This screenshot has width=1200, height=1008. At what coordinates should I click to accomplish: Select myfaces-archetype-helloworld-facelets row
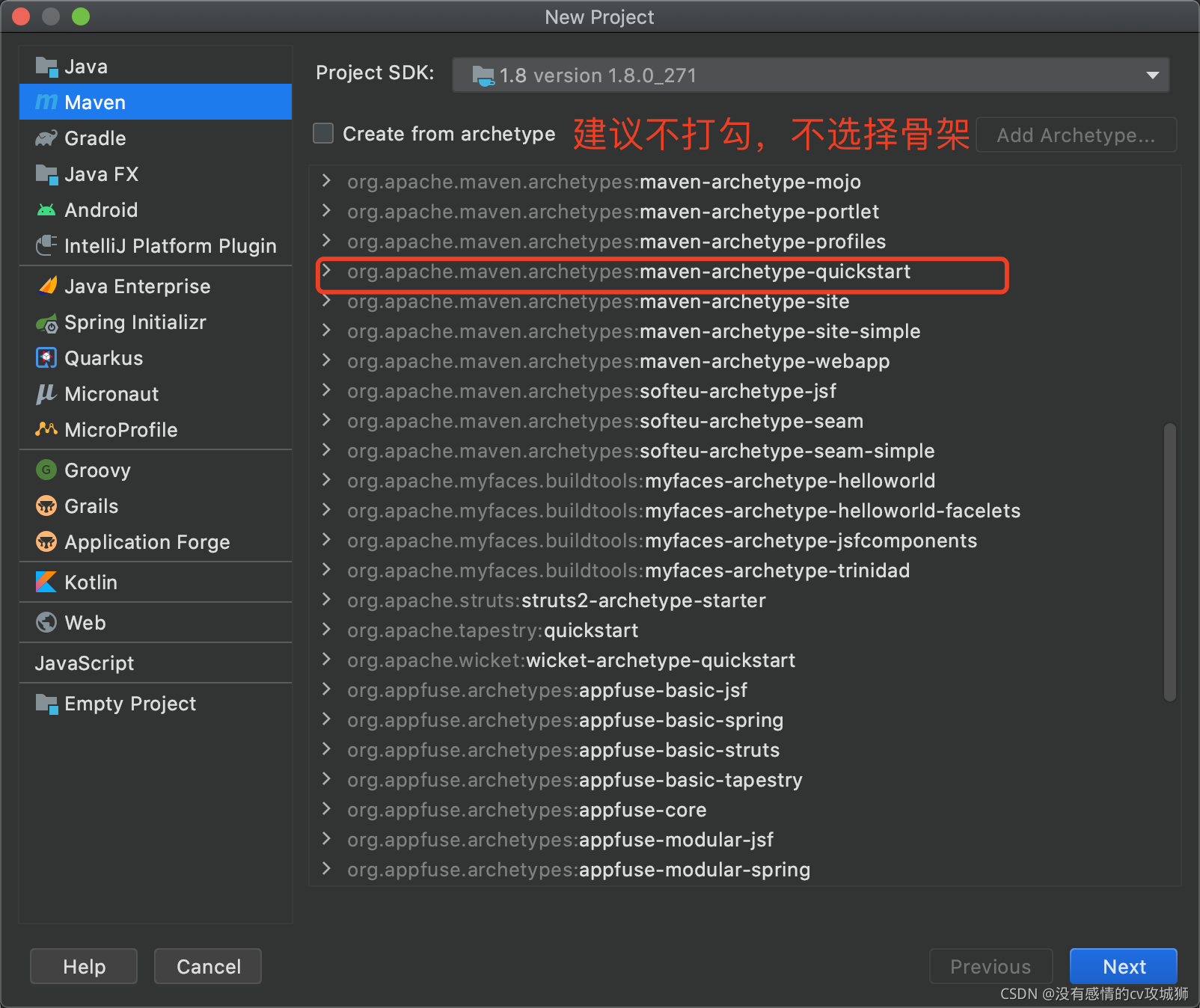tap(744, 511)
